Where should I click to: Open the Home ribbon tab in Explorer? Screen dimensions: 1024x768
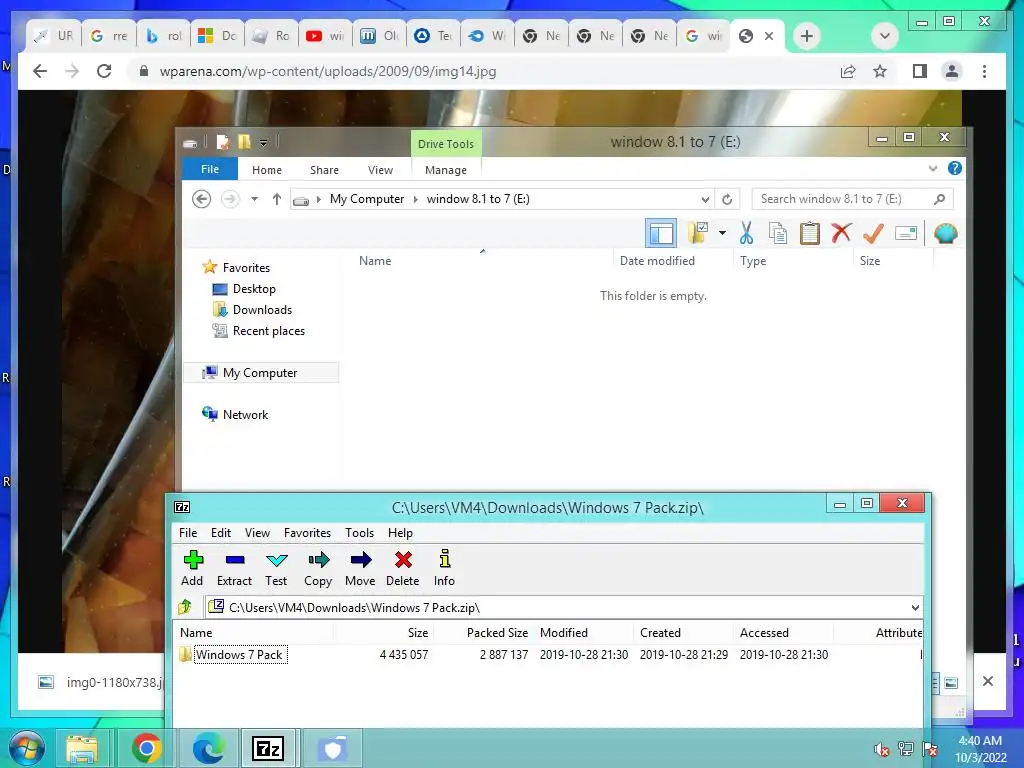tap(266, 170)
